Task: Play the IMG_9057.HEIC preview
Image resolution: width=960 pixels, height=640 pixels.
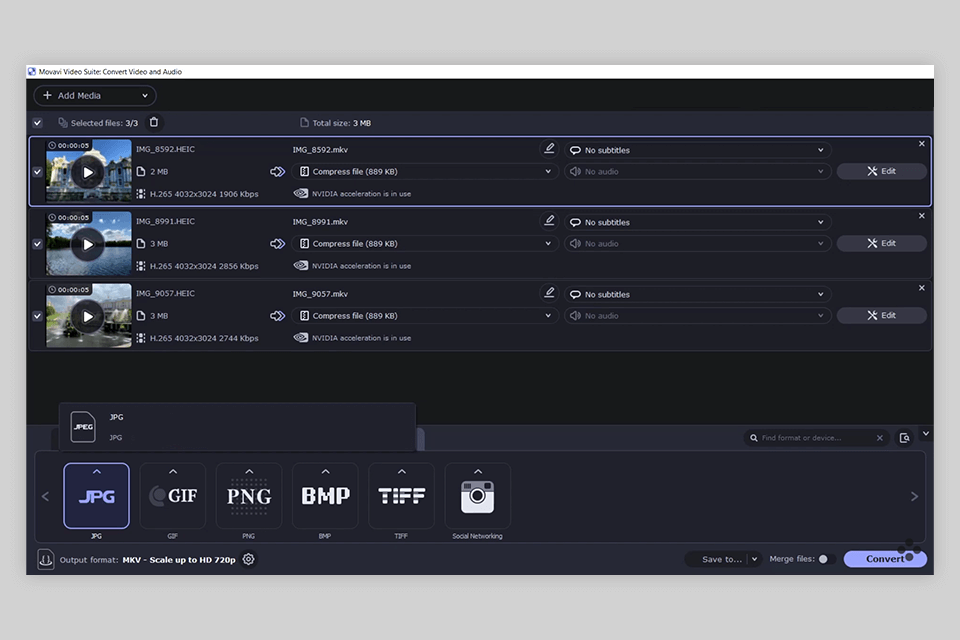Action: point(88,317)
